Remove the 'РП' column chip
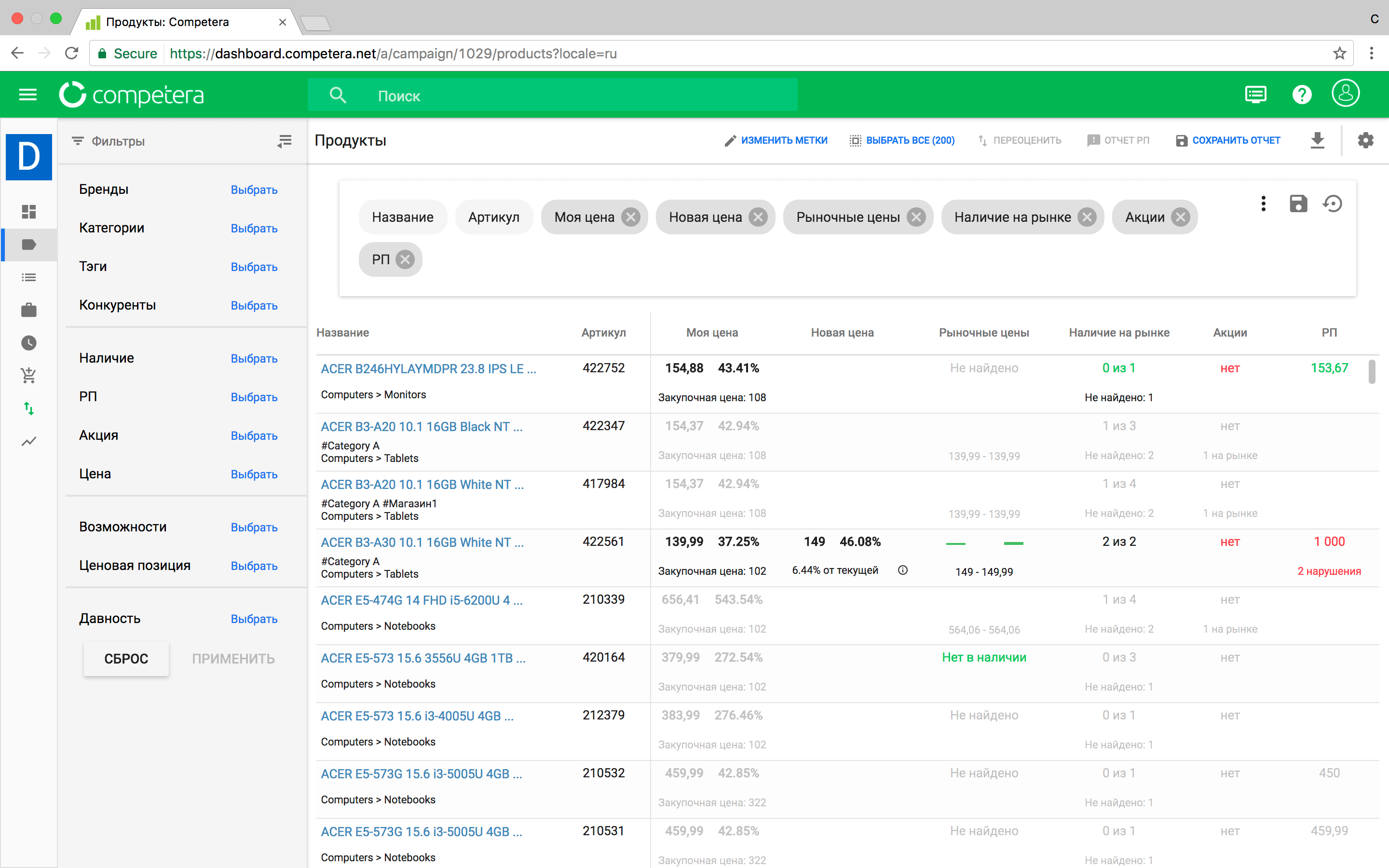 [405, 259]
